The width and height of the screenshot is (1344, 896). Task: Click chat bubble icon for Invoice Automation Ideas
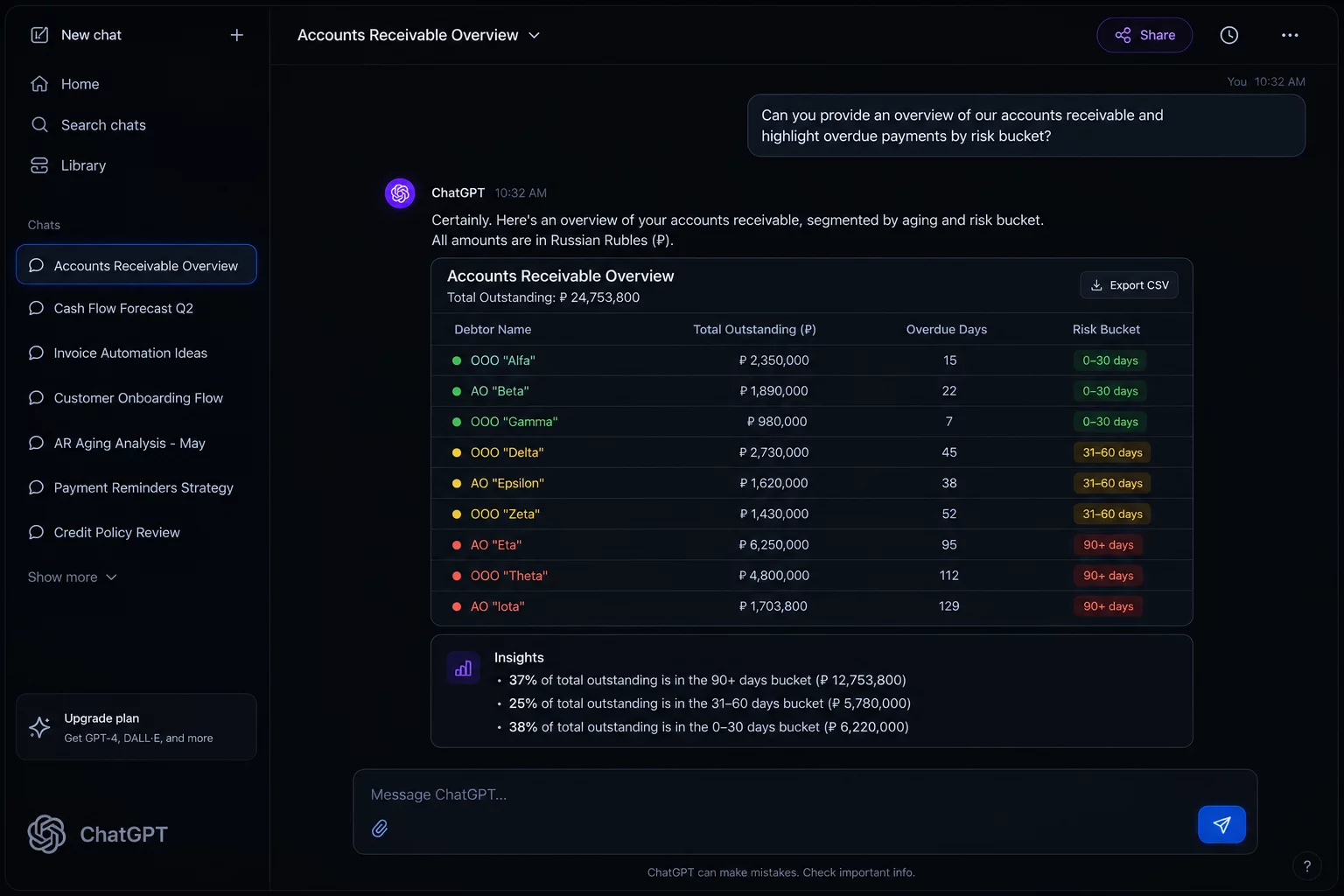[x=36, y=353]
